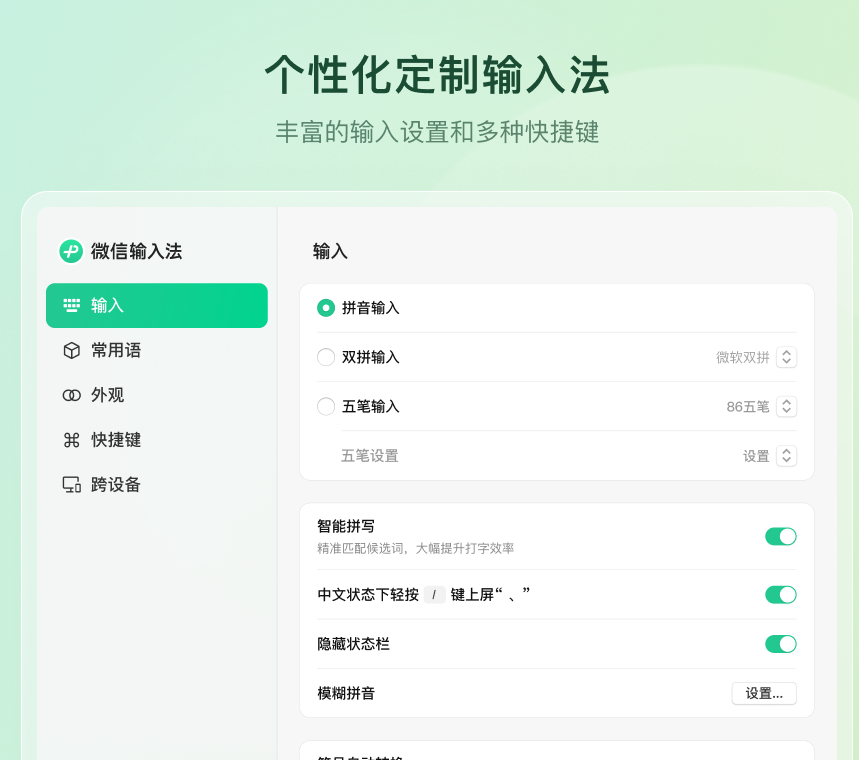
Task: Click the 五笔设置 label
Action: pos(370,456)
